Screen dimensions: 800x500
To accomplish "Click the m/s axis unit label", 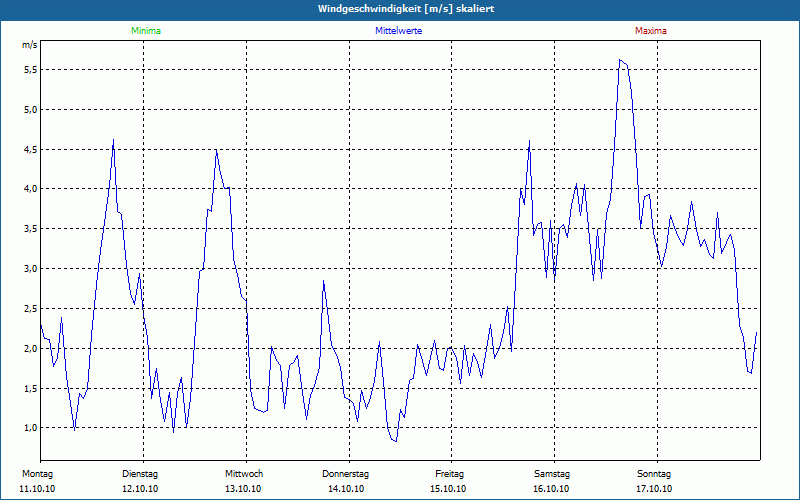I will pos(29,45).
